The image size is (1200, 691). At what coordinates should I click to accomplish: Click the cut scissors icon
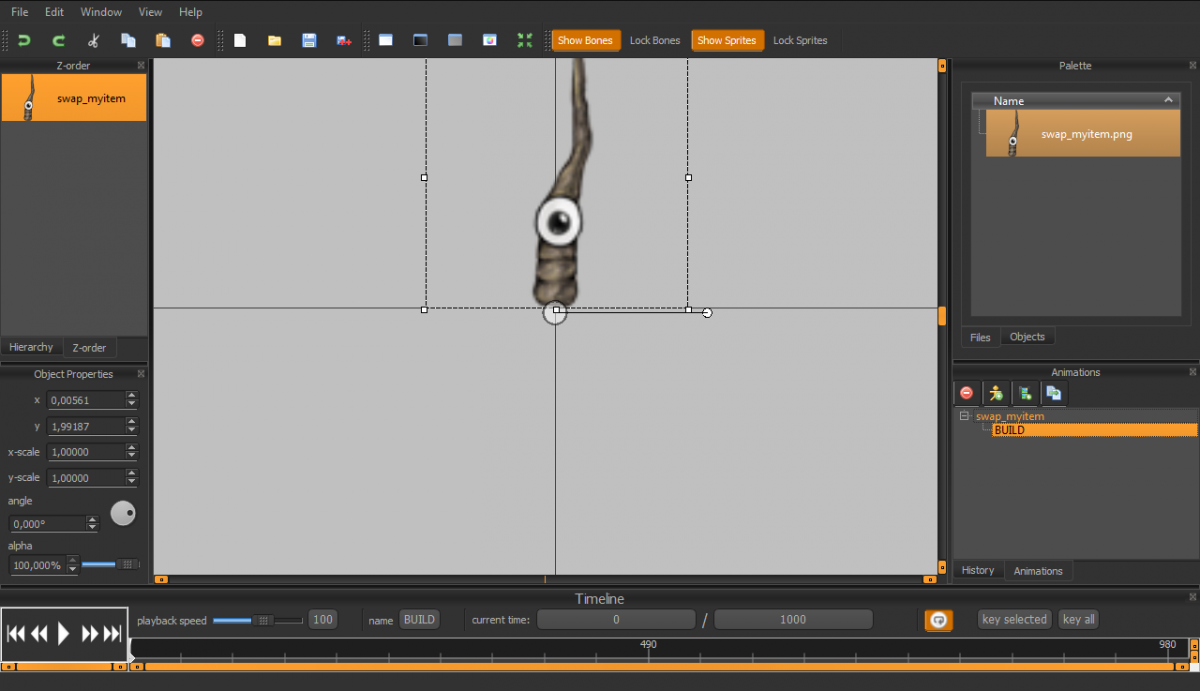click(x=93, y=40)
